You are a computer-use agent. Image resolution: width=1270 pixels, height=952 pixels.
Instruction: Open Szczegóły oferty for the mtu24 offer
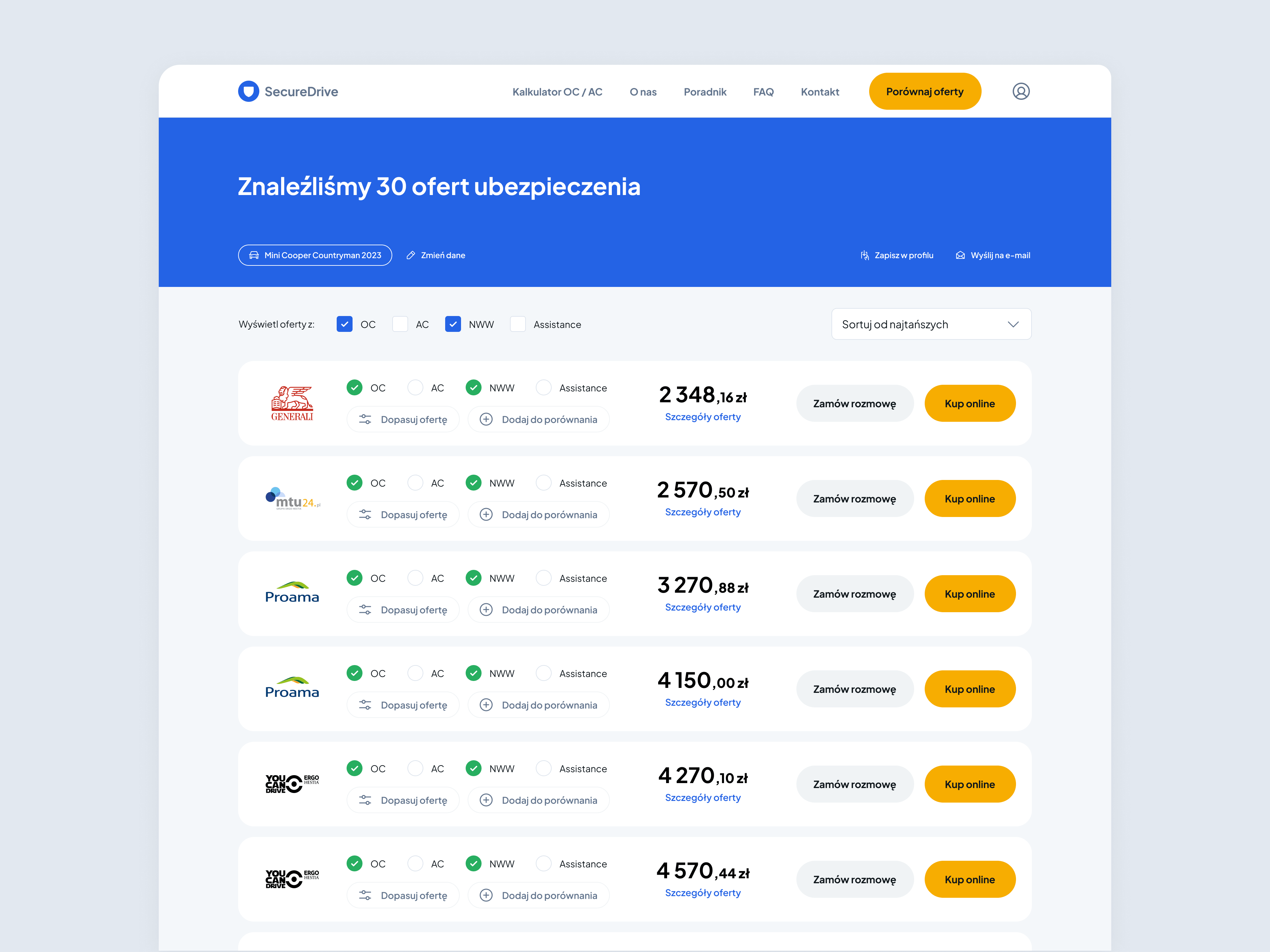point(702,512)
